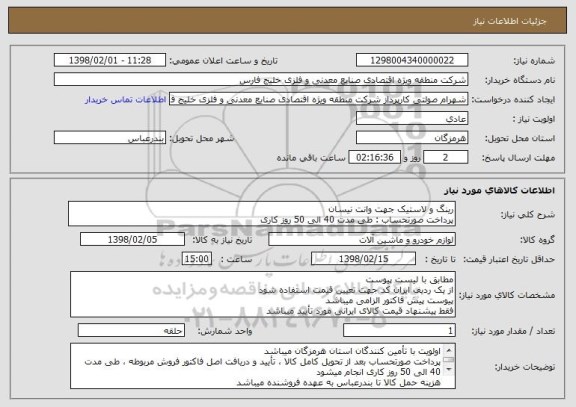Click the label شماره نیاز
Screen dimensions: 576x407
tap(533, 61)
